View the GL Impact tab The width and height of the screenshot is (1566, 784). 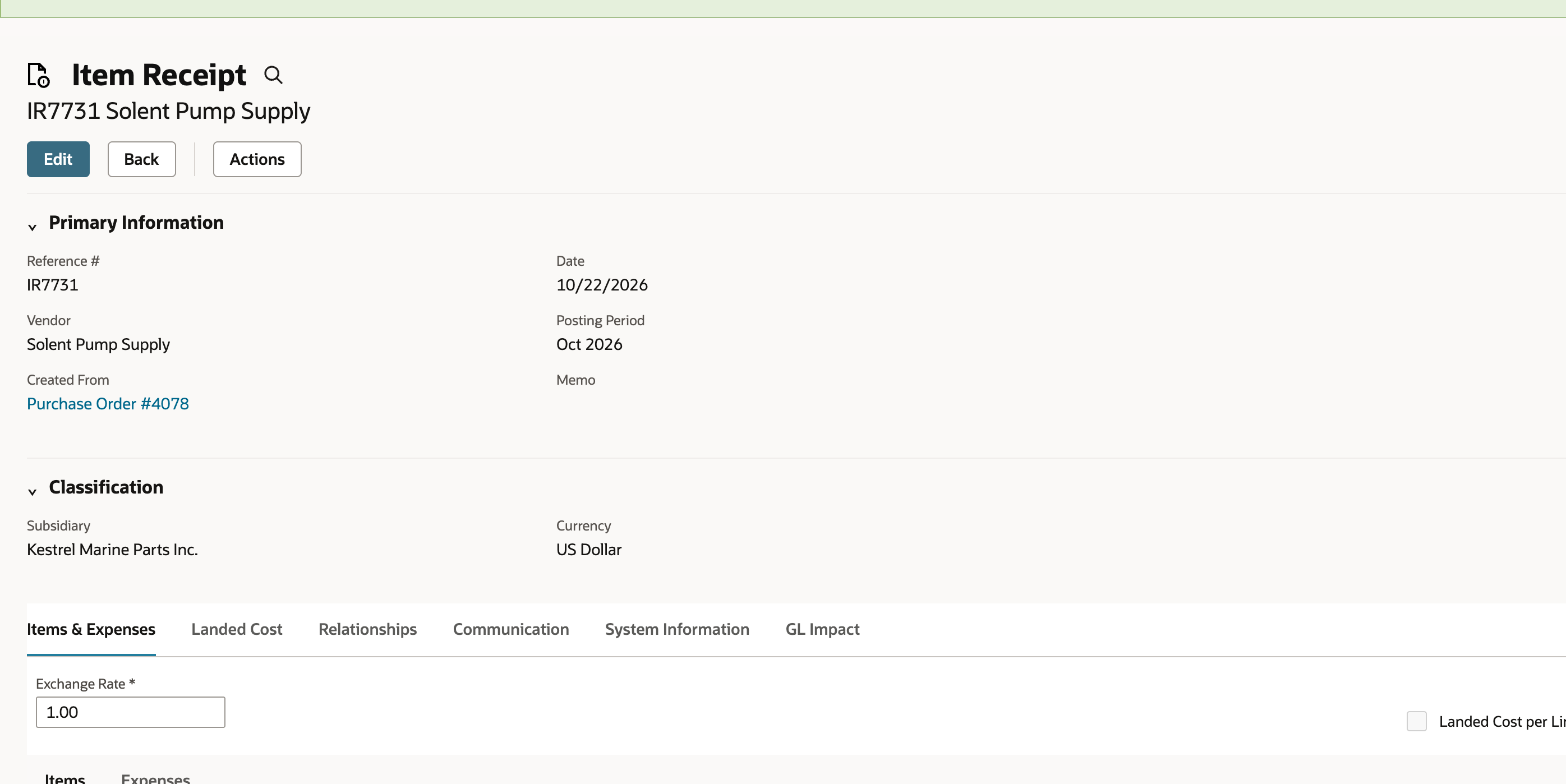[x=822, y=629]
